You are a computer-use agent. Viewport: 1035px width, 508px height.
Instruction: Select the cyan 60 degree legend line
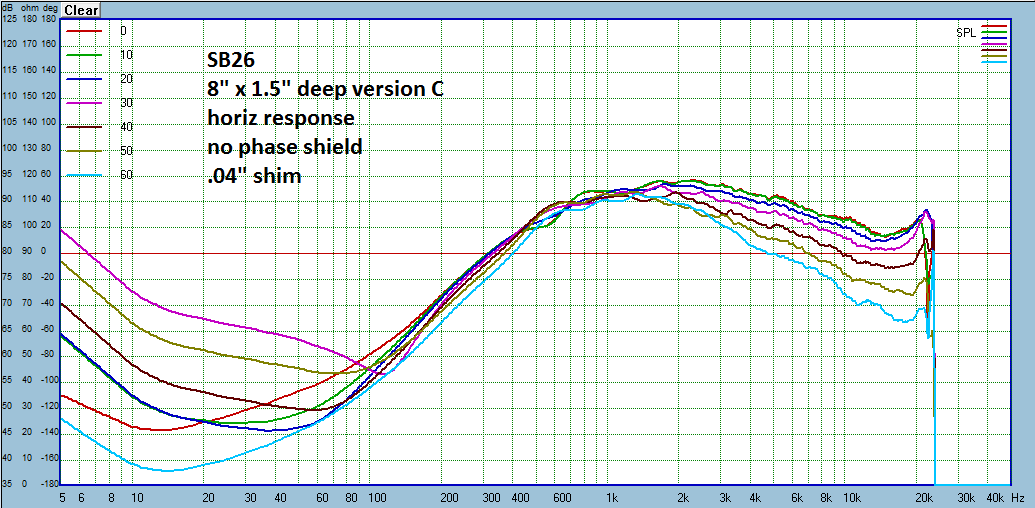click(x=84, y=175)
